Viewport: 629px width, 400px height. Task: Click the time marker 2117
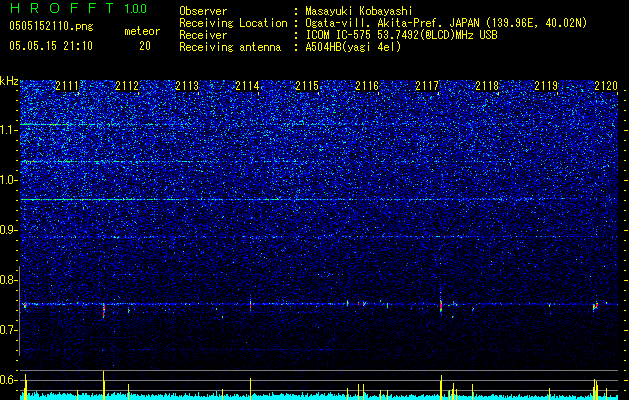[427, 86]
